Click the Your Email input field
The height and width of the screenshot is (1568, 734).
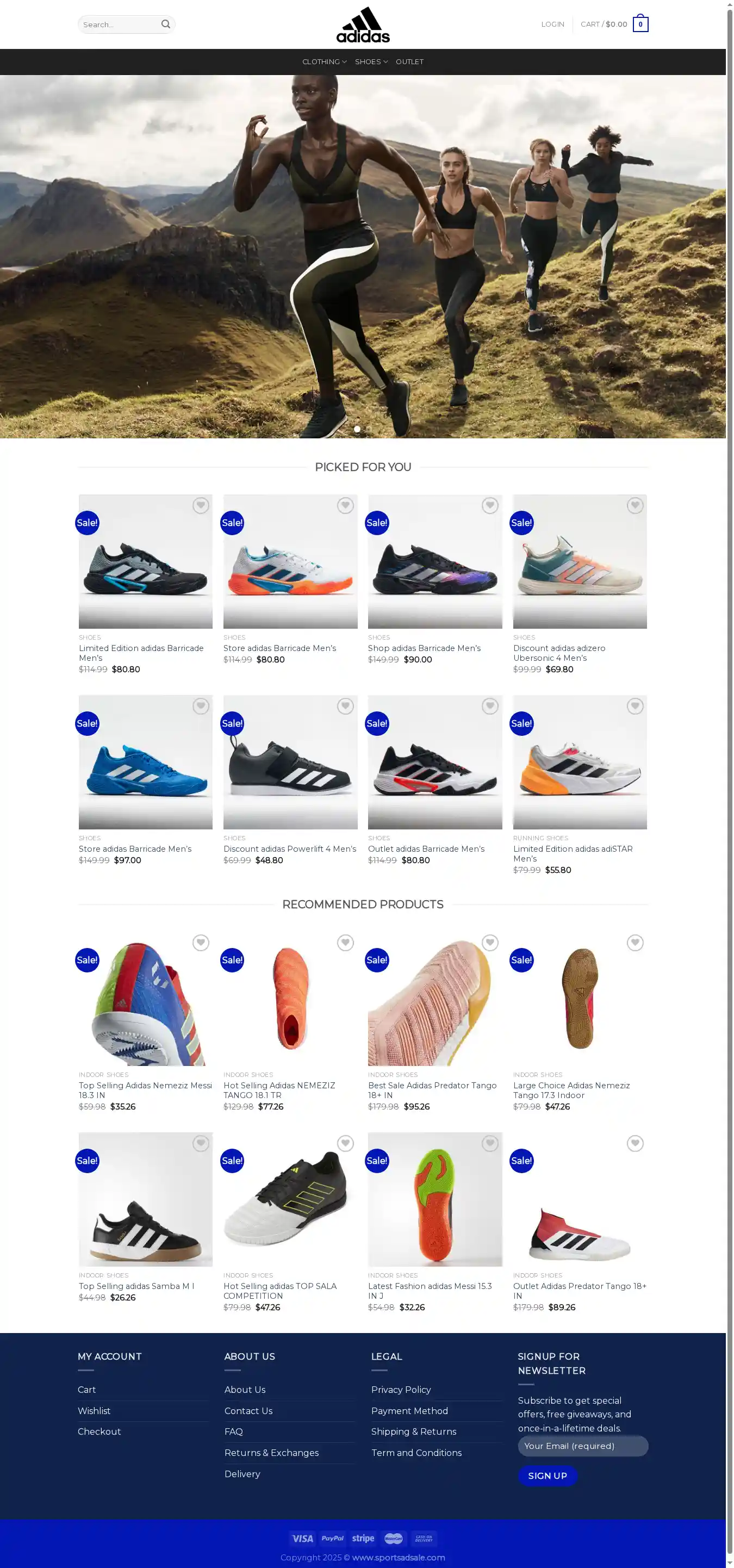pos(582,1446)
